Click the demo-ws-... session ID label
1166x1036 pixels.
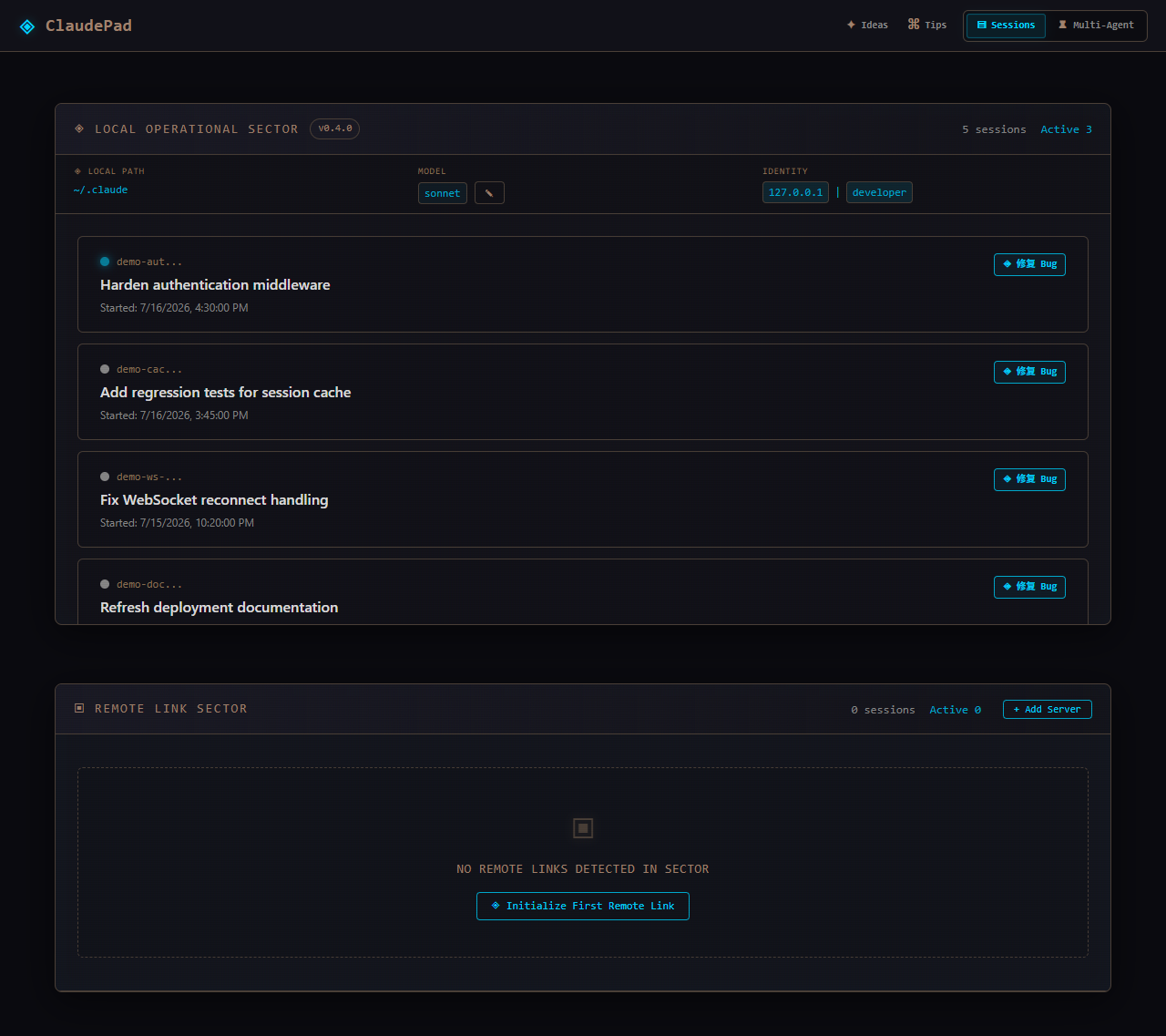click(149, 477)
